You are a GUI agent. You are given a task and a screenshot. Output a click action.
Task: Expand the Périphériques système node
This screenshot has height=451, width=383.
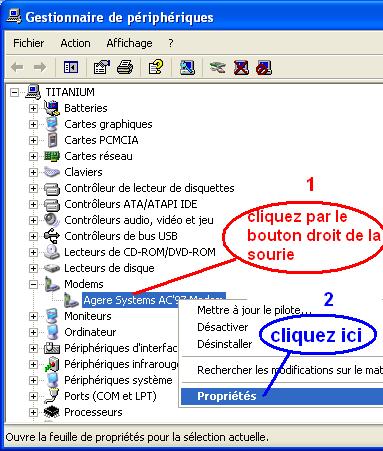[33, 380]
